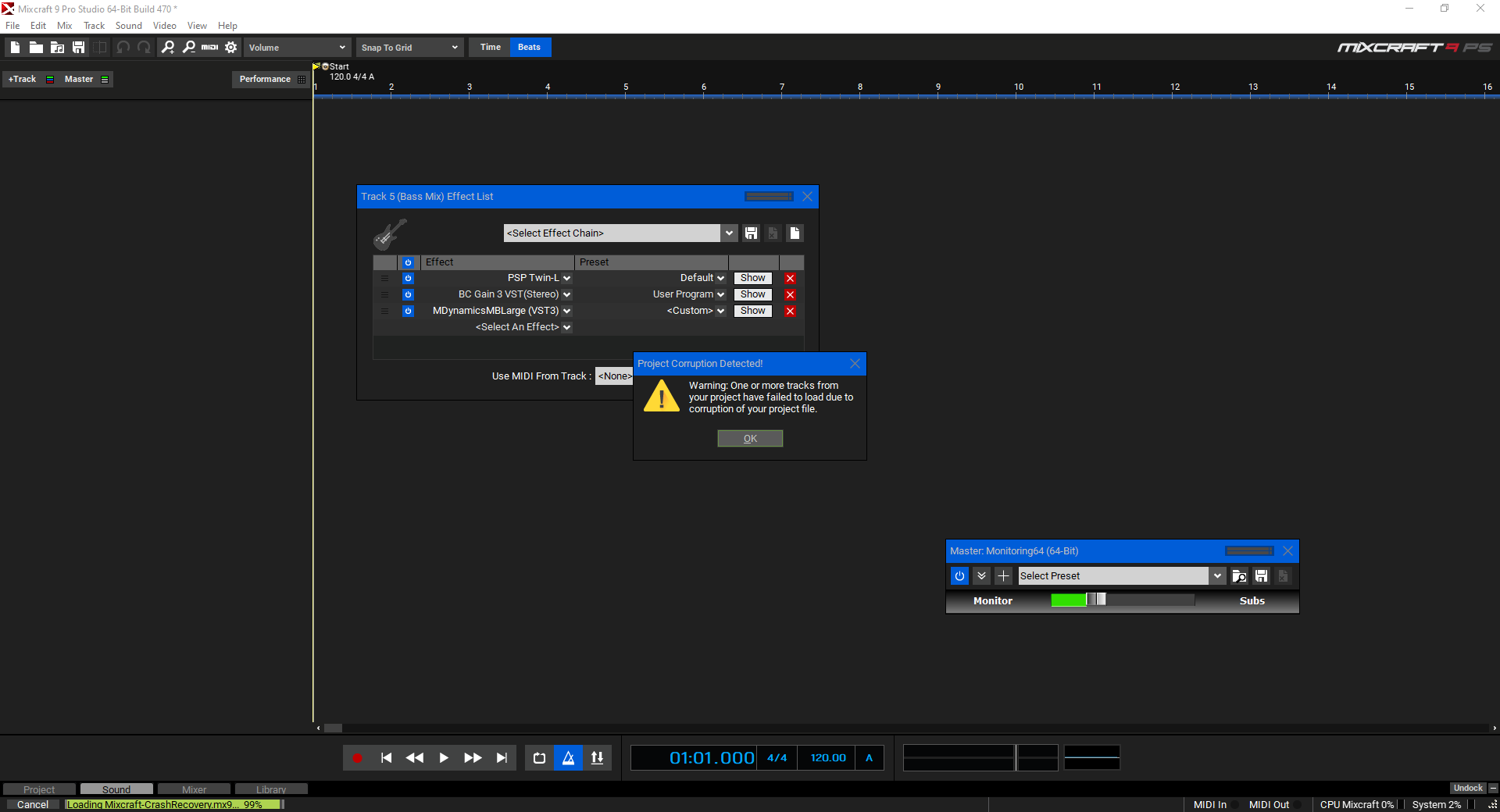Screen dimensions: 1500x812
Task: Click the punch in/out arrows icon
Action: click(598, 758)
